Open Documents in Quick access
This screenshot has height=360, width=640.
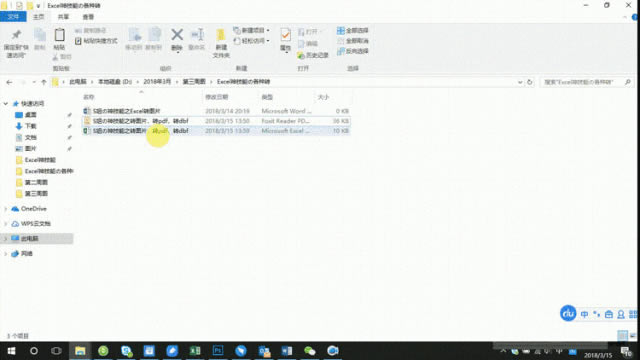31,138
